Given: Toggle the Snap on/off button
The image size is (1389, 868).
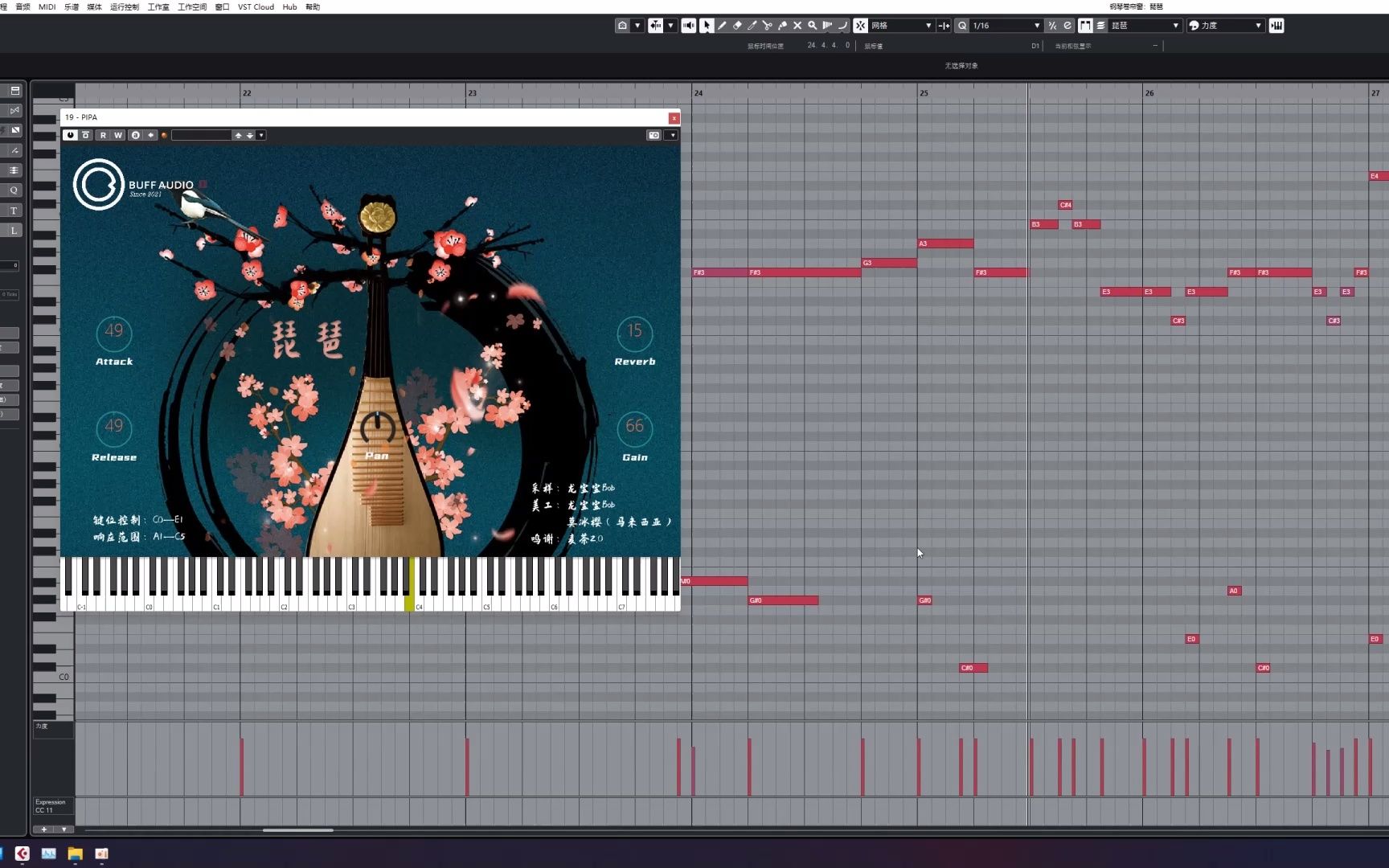Looking at the screenshot, I should tap(860, 26).
